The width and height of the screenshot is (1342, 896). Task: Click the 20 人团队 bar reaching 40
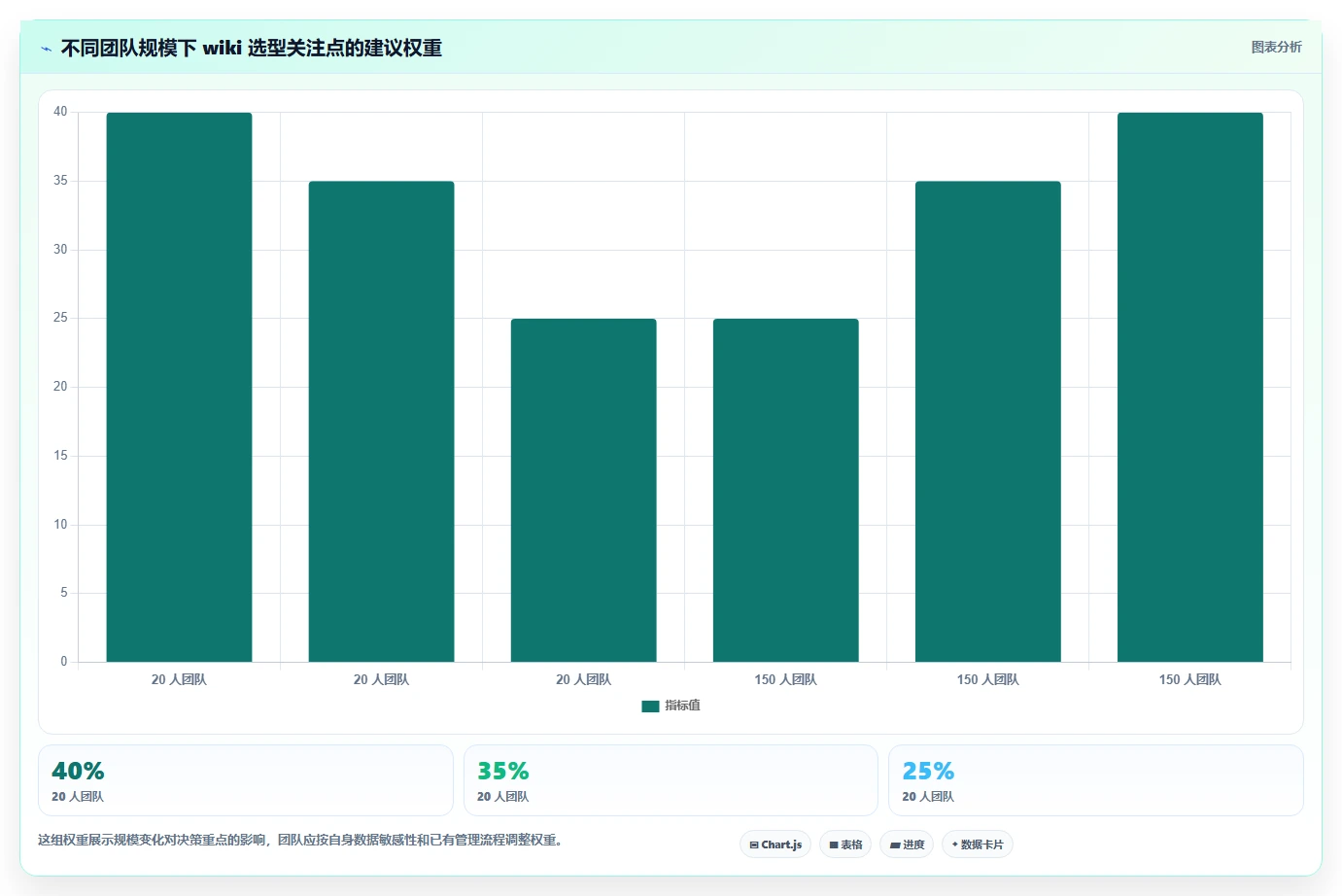[179, 387]
